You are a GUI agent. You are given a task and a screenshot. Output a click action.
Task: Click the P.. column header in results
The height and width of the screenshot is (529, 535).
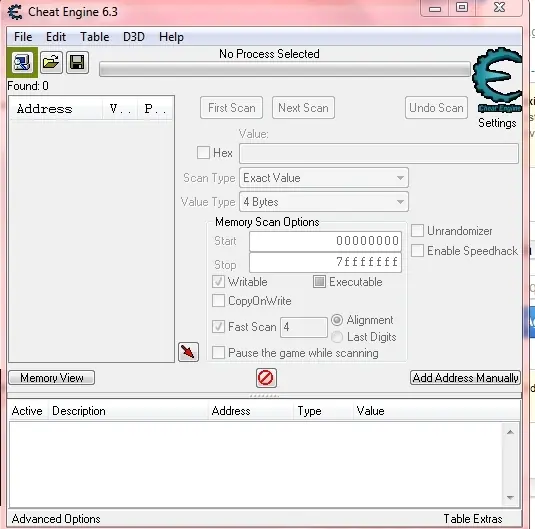155,109
